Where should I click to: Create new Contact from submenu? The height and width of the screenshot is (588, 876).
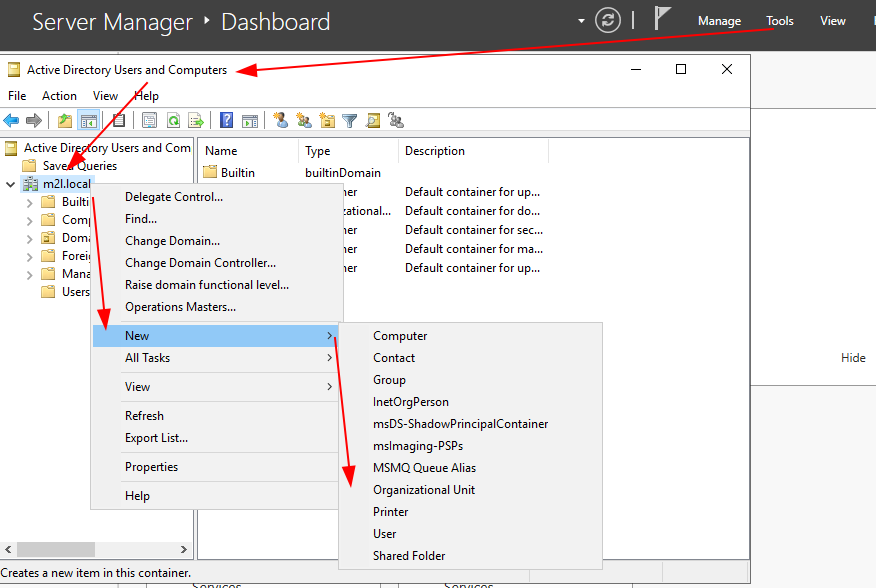tap(470, 358)
